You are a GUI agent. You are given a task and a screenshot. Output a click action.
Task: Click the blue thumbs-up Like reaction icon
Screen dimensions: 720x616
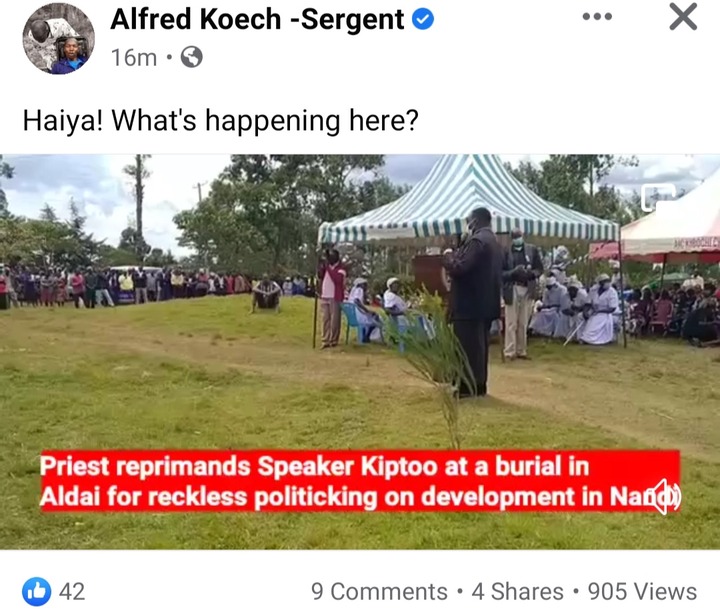click(37, 591)
